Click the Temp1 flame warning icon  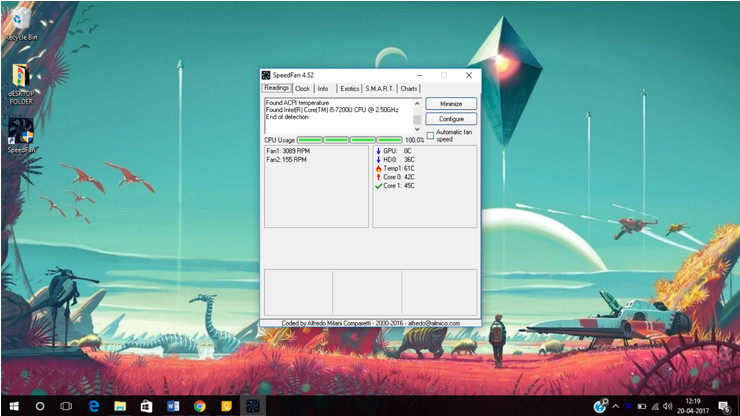click(x=378, y=169)
